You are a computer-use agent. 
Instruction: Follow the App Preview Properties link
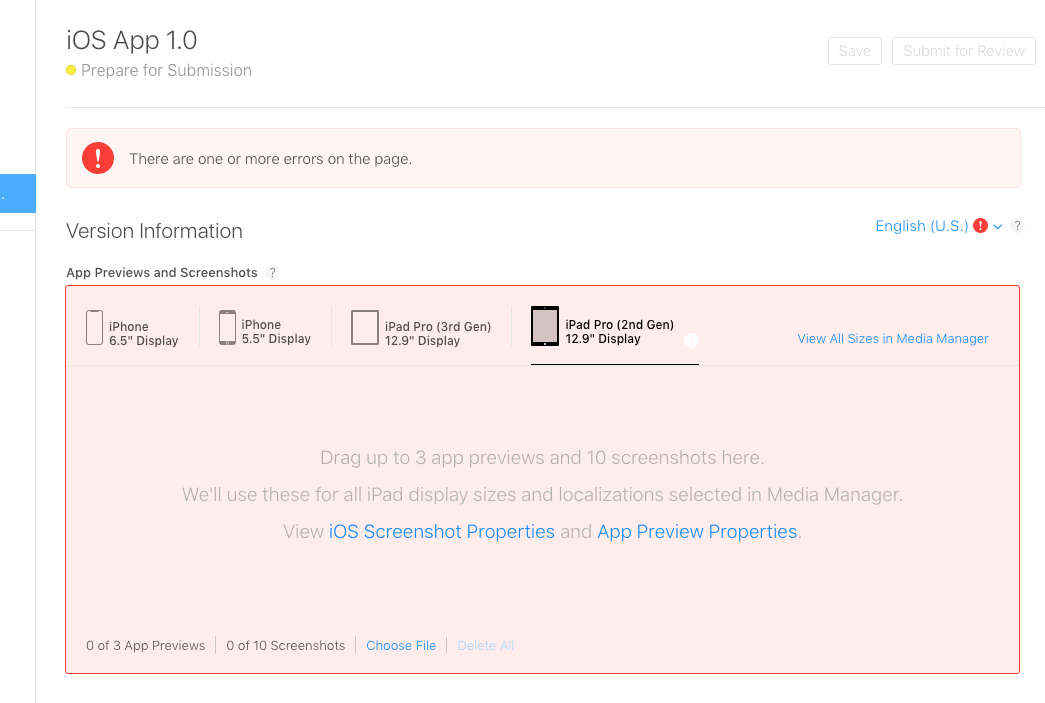coord(697,532)
